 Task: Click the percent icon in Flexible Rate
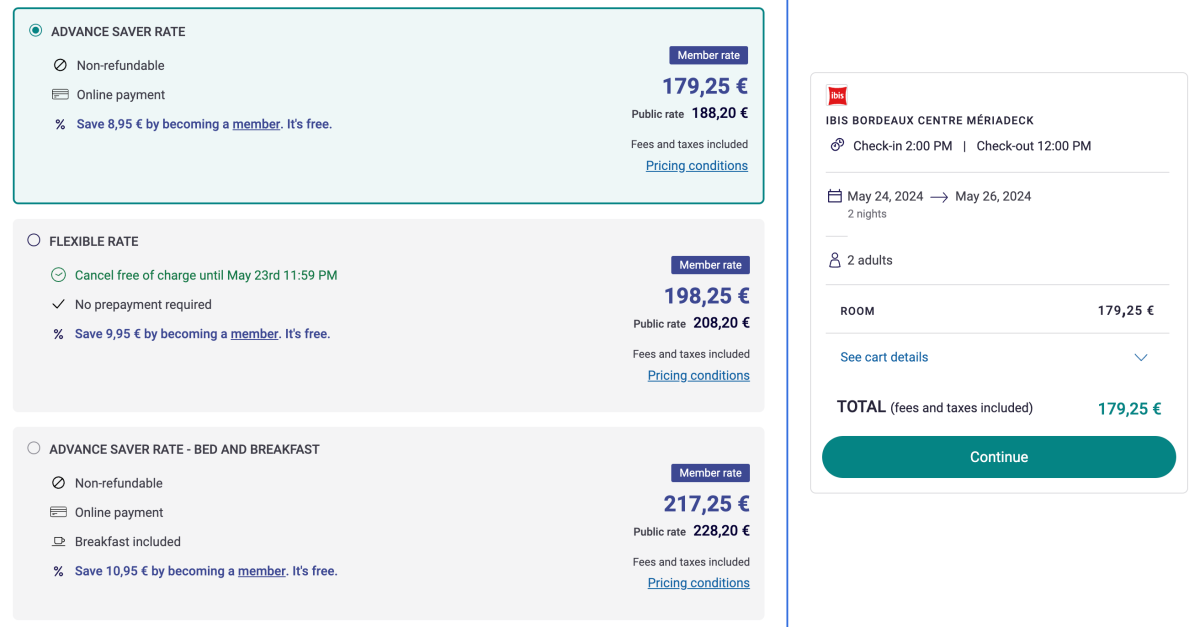pos(58,334)
